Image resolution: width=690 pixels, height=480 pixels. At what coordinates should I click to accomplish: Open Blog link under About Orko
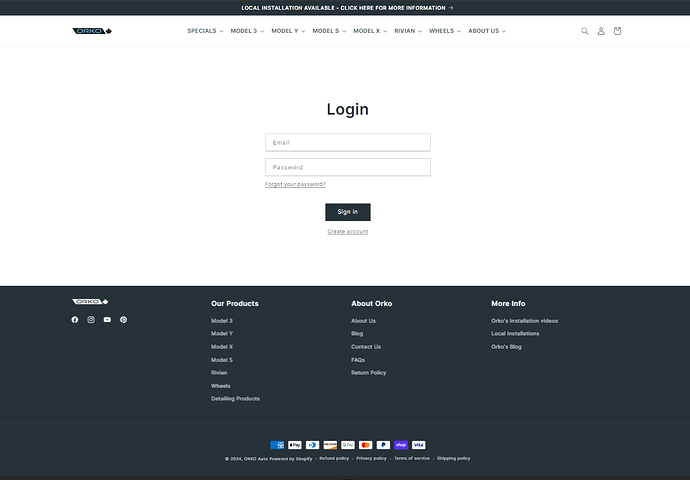point(357,333)
